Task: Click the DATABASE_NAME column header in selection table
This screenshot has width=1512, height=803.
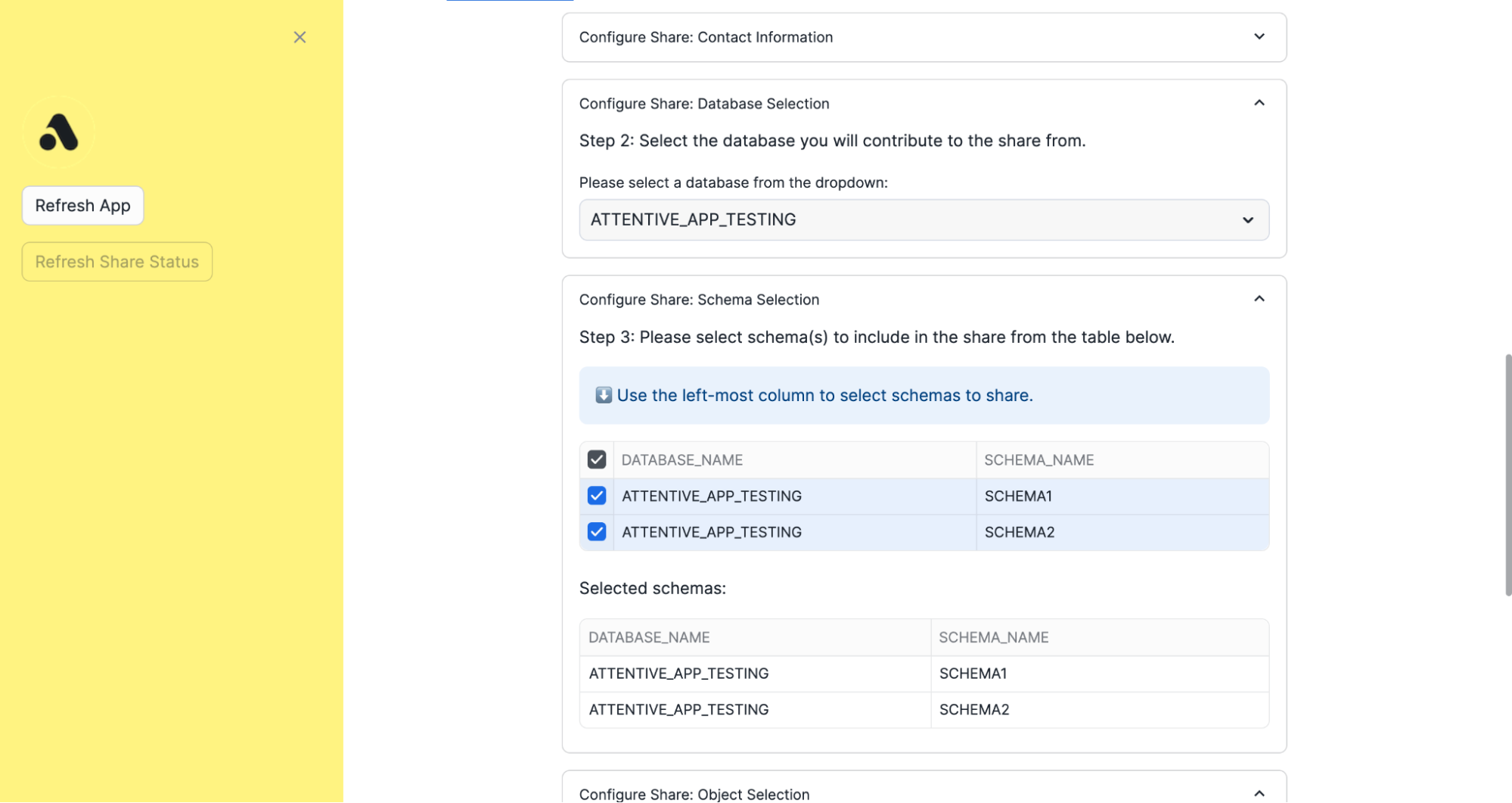Action: click(794, 460)
